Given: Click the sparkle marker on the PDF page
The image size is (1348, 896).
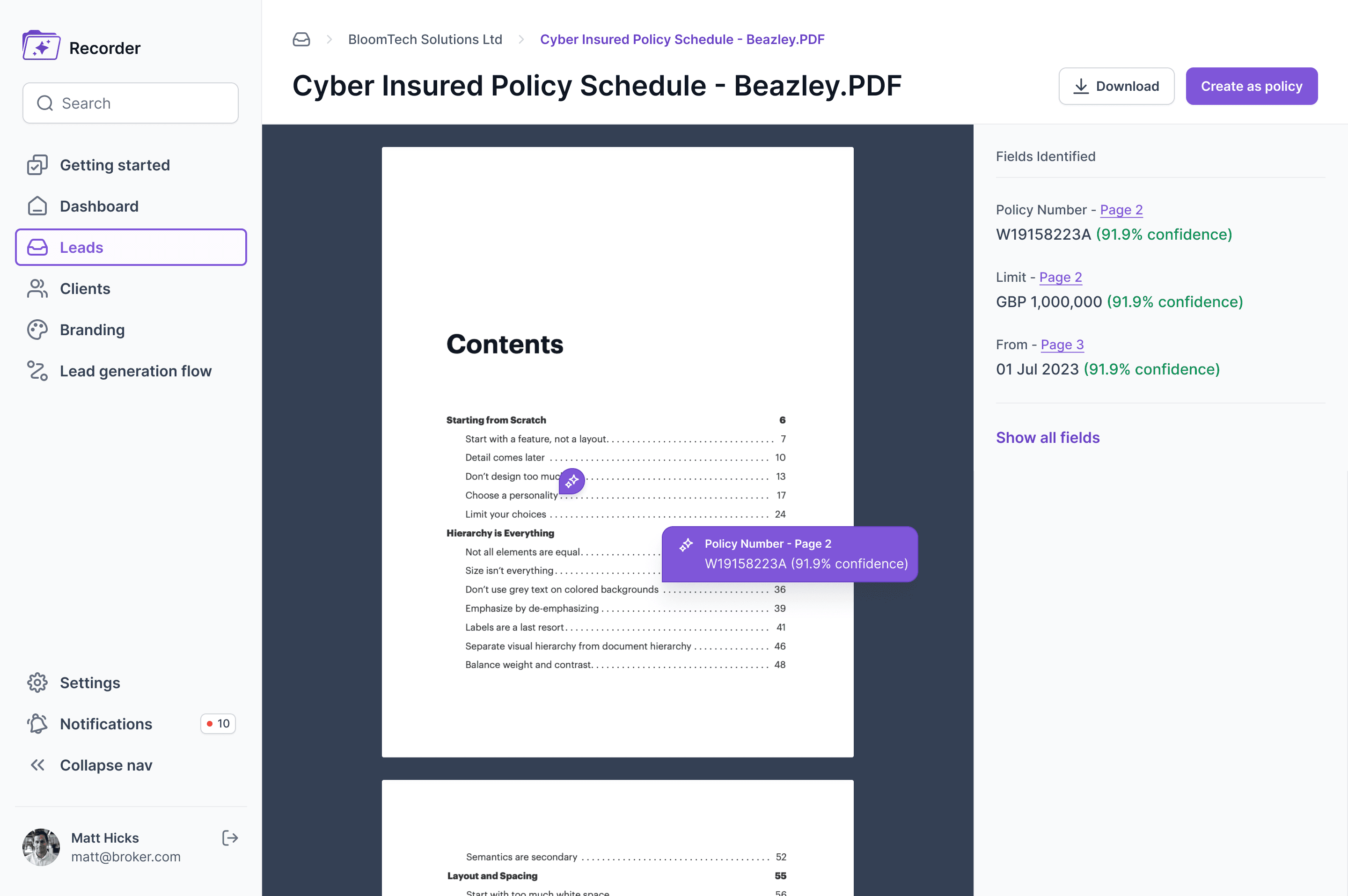Looking at the screenshot, I should tap(572, 481).
